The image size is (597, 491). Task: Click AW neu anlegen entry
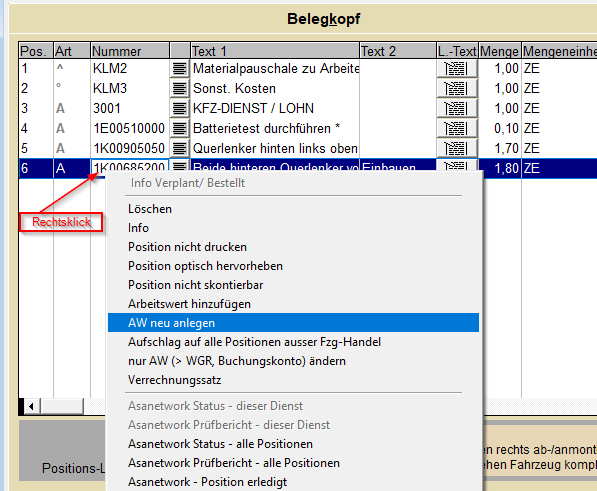coord(293,323)
